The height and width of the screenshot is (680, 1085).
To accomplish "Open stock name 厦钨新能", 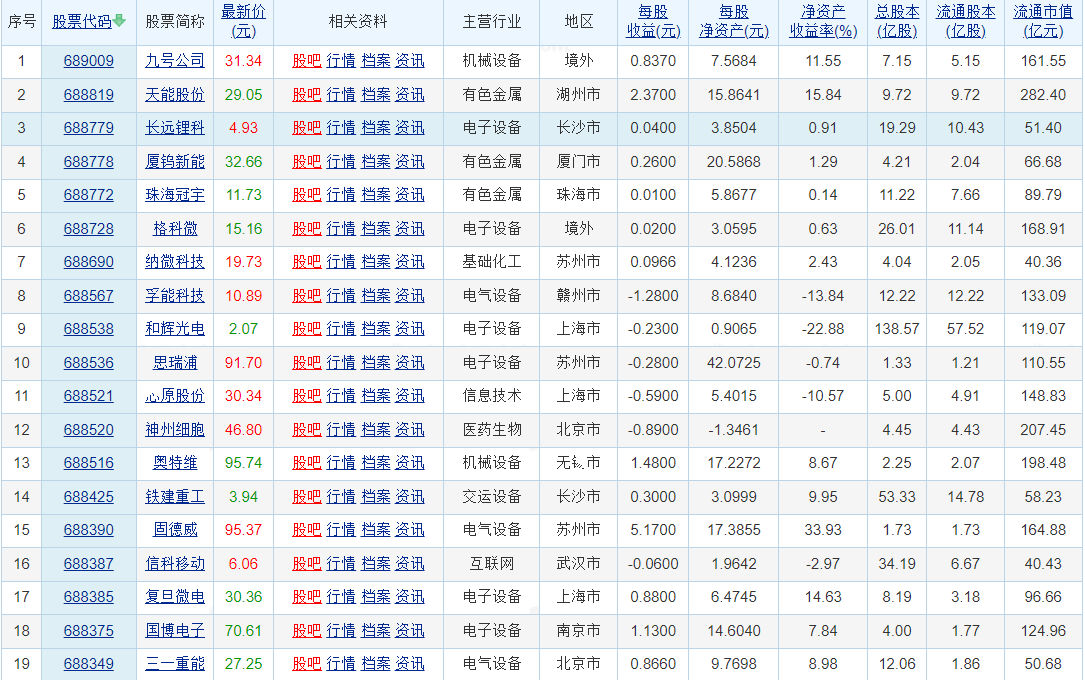I will [x=175, y=162].
